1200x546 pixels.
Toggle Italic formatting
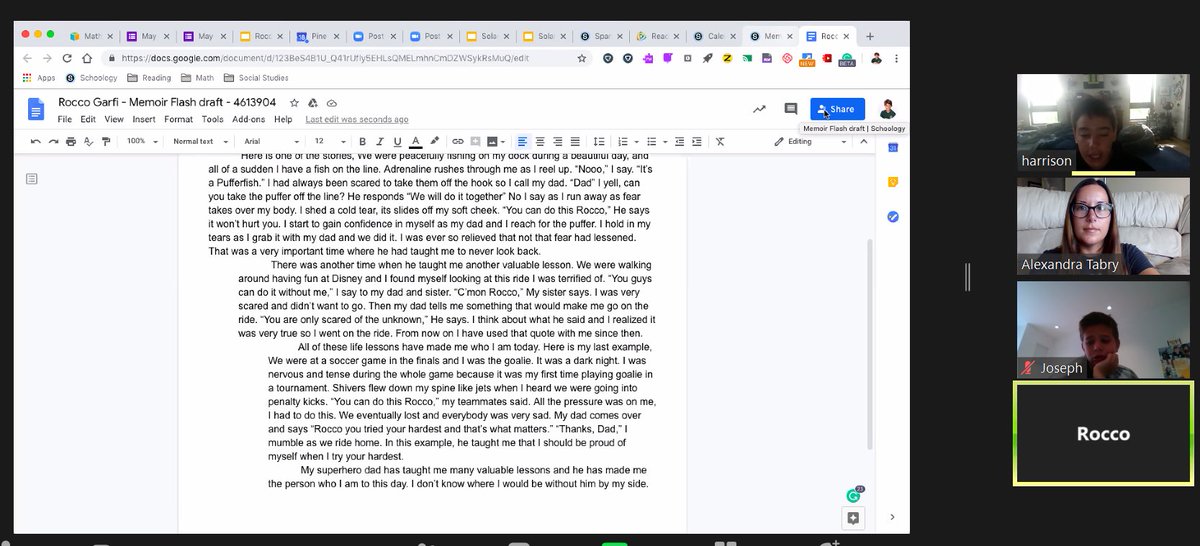click(x=380, y=142)
